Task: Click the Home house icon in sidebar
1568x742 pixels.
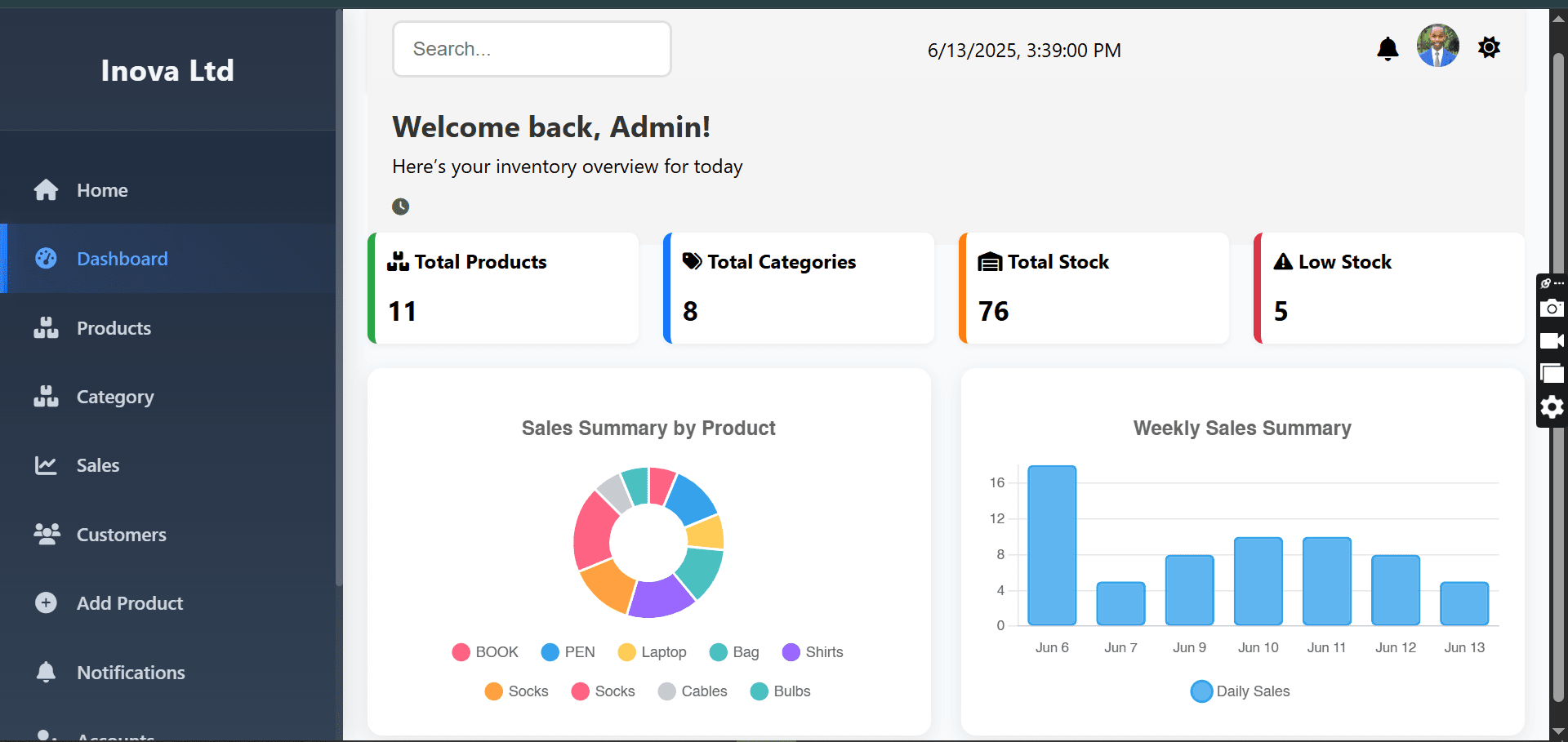Action: point(46,190)
